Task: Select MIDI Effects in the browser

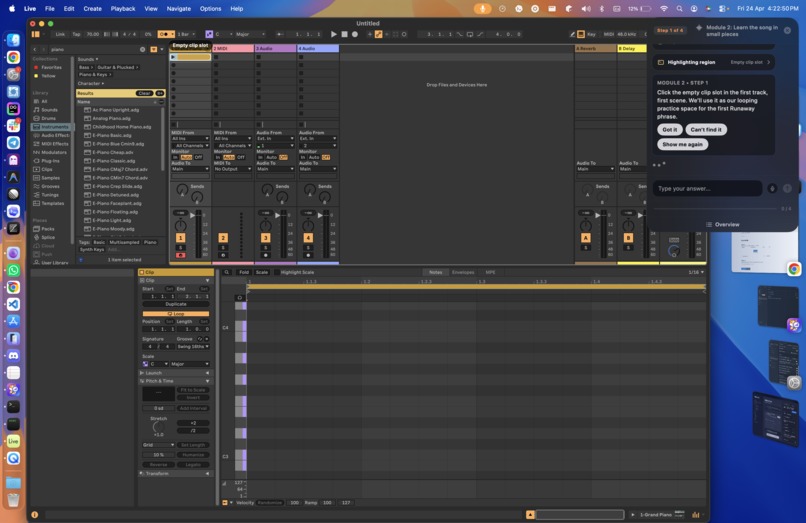Action: coord(54,144)
